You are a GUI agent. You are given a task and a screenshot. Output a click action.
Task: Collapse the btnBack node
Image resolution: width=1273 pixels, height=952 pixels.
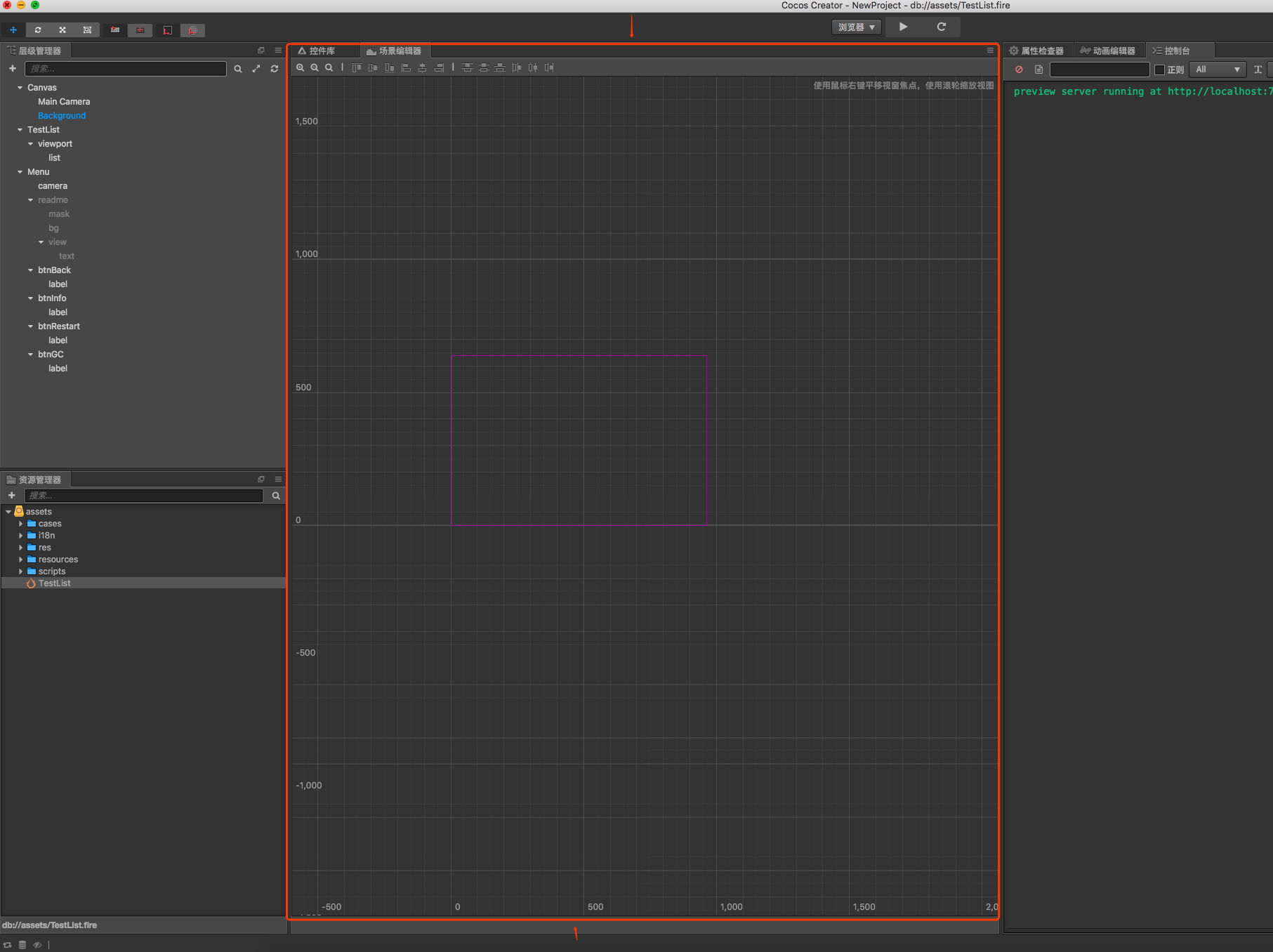click(x=30, y=270)
